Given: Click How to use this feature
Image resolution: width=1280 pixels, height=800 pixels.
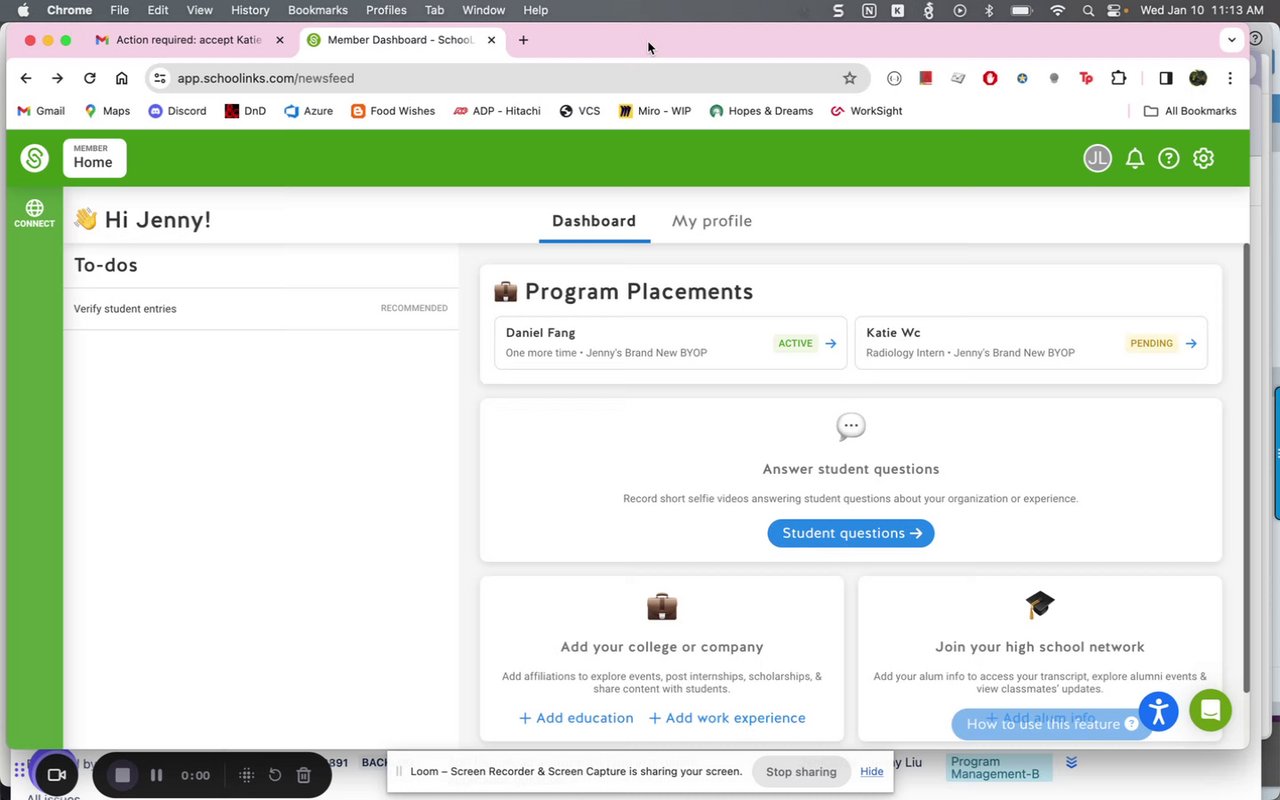Looking at the screenshot, I should coord(1052,724).
